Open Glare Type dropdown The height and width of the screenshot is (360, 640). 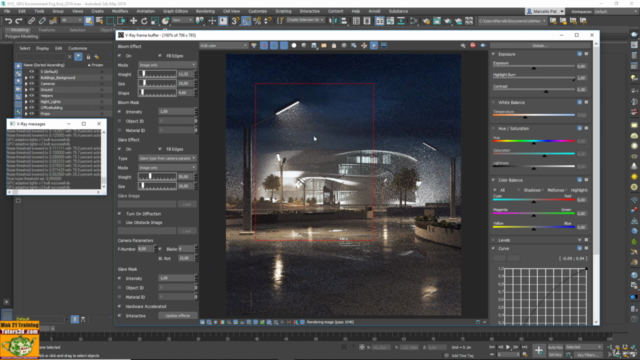pyautogui.click(x=167, y=158)
